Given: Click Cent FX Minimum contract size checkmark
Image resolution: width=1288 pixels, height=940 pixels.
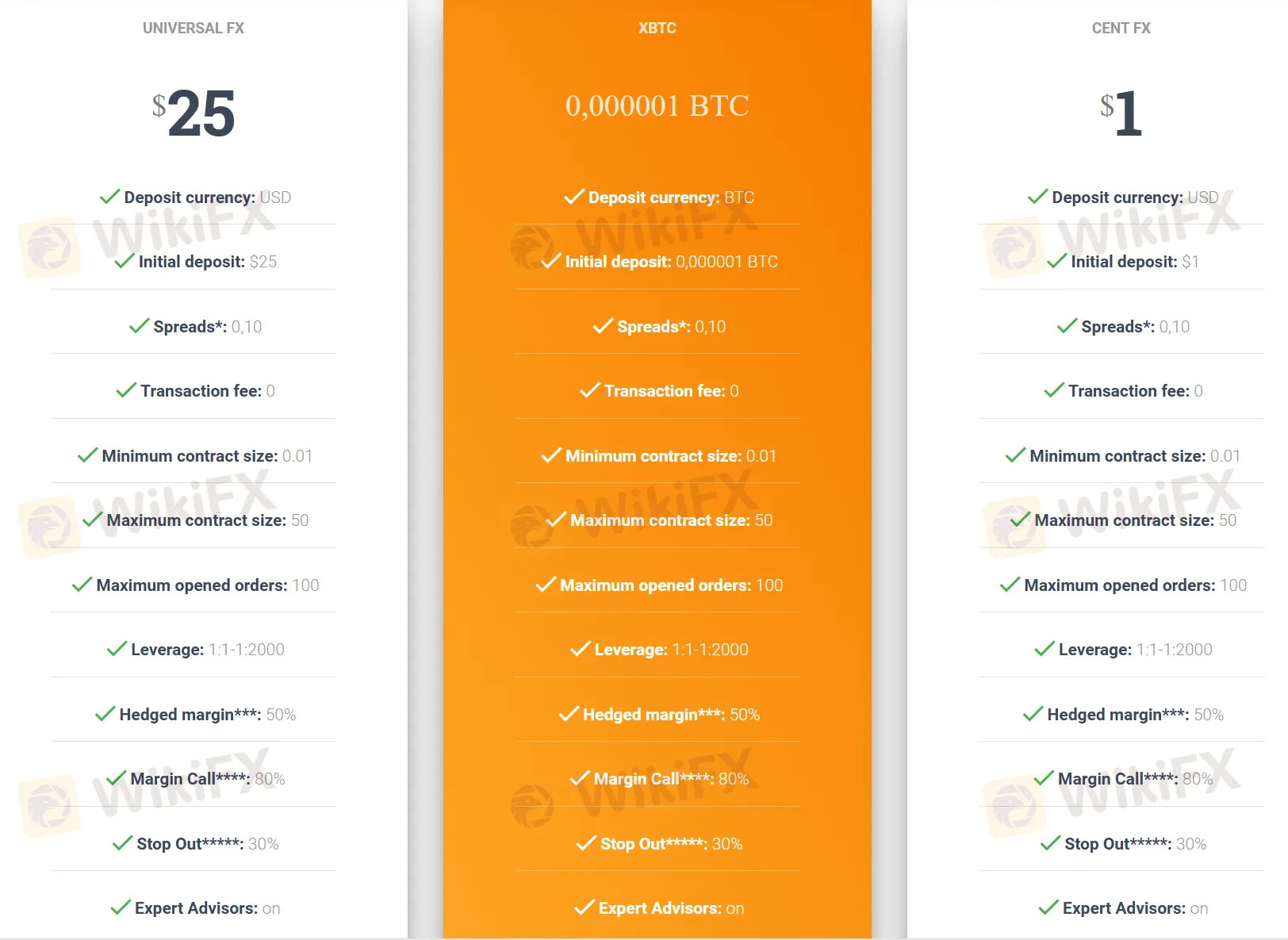Looking at the screenshot, I should 1016,455.
